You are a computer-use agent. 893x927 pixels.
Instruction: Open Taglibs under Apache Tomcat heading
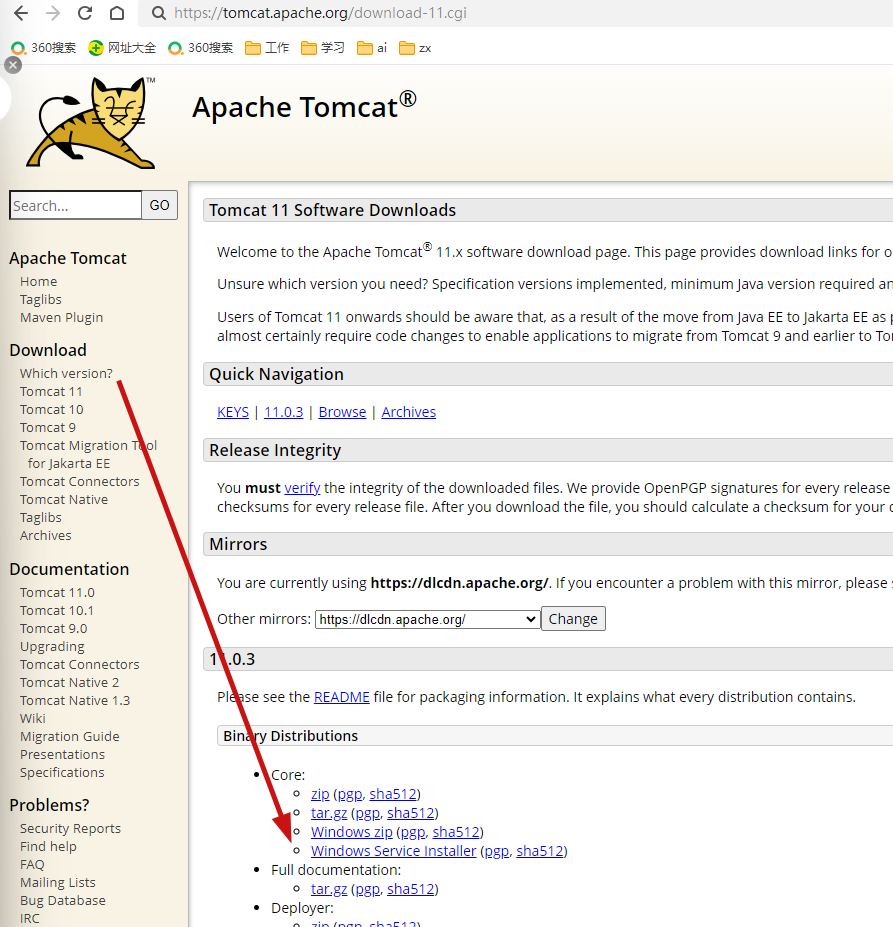(40, 300)
